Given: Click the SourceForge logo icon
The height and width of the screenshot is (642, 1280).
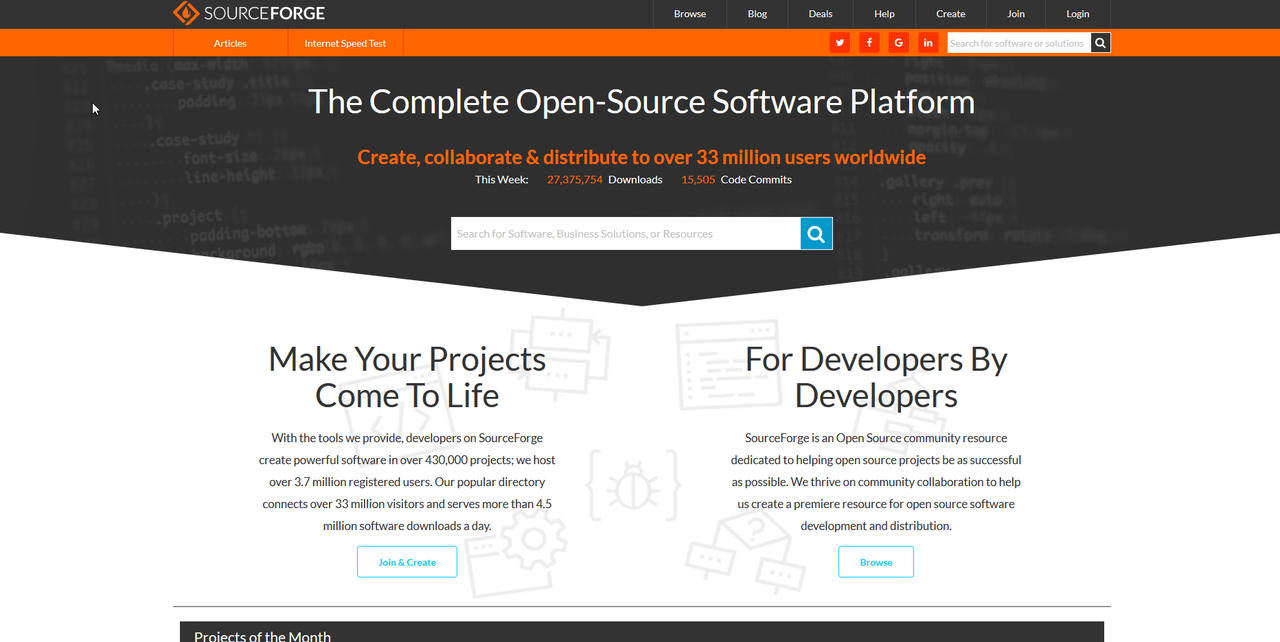Looking at the screenshot, I should pos(186,13).
